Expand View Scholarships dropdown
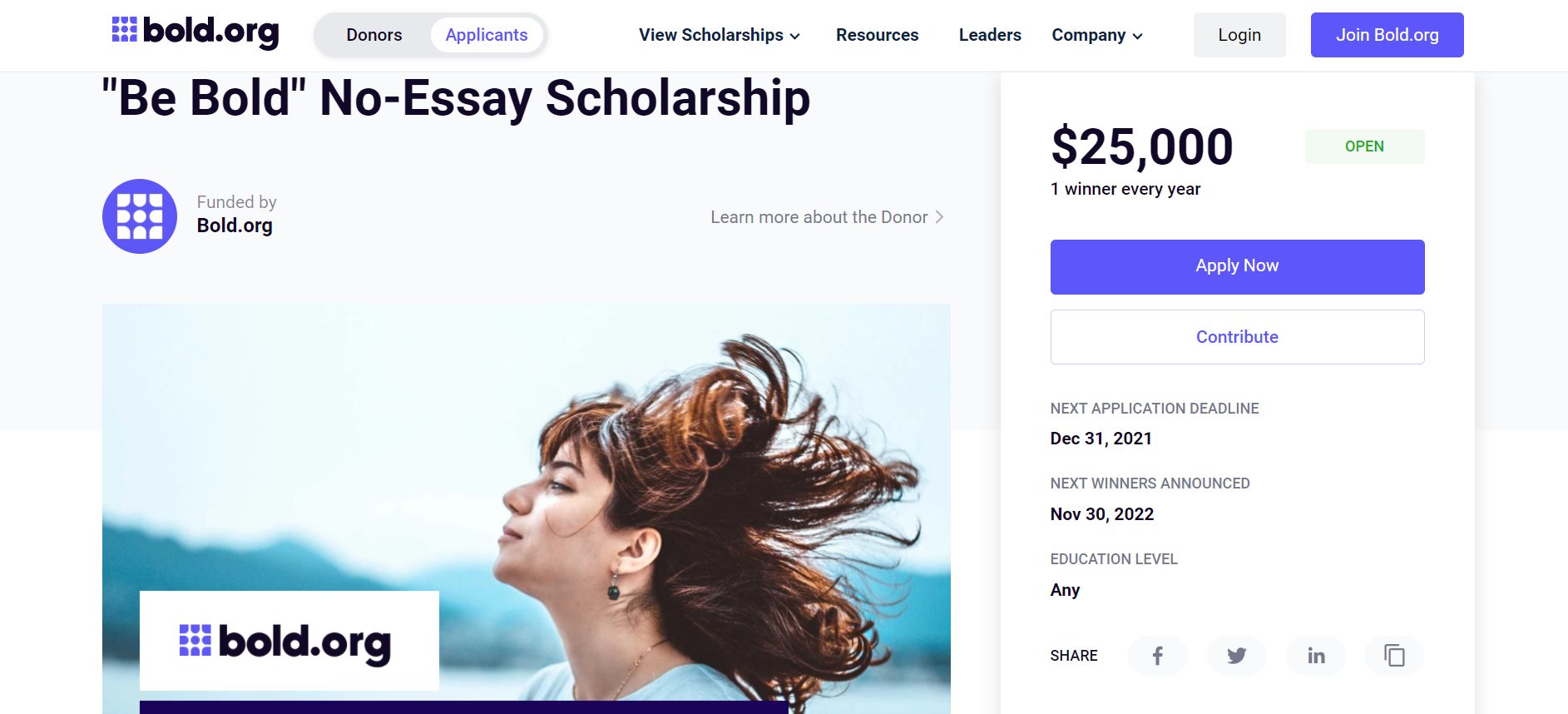The height and width of the screenshot is (714, 1568). point(720,35)
